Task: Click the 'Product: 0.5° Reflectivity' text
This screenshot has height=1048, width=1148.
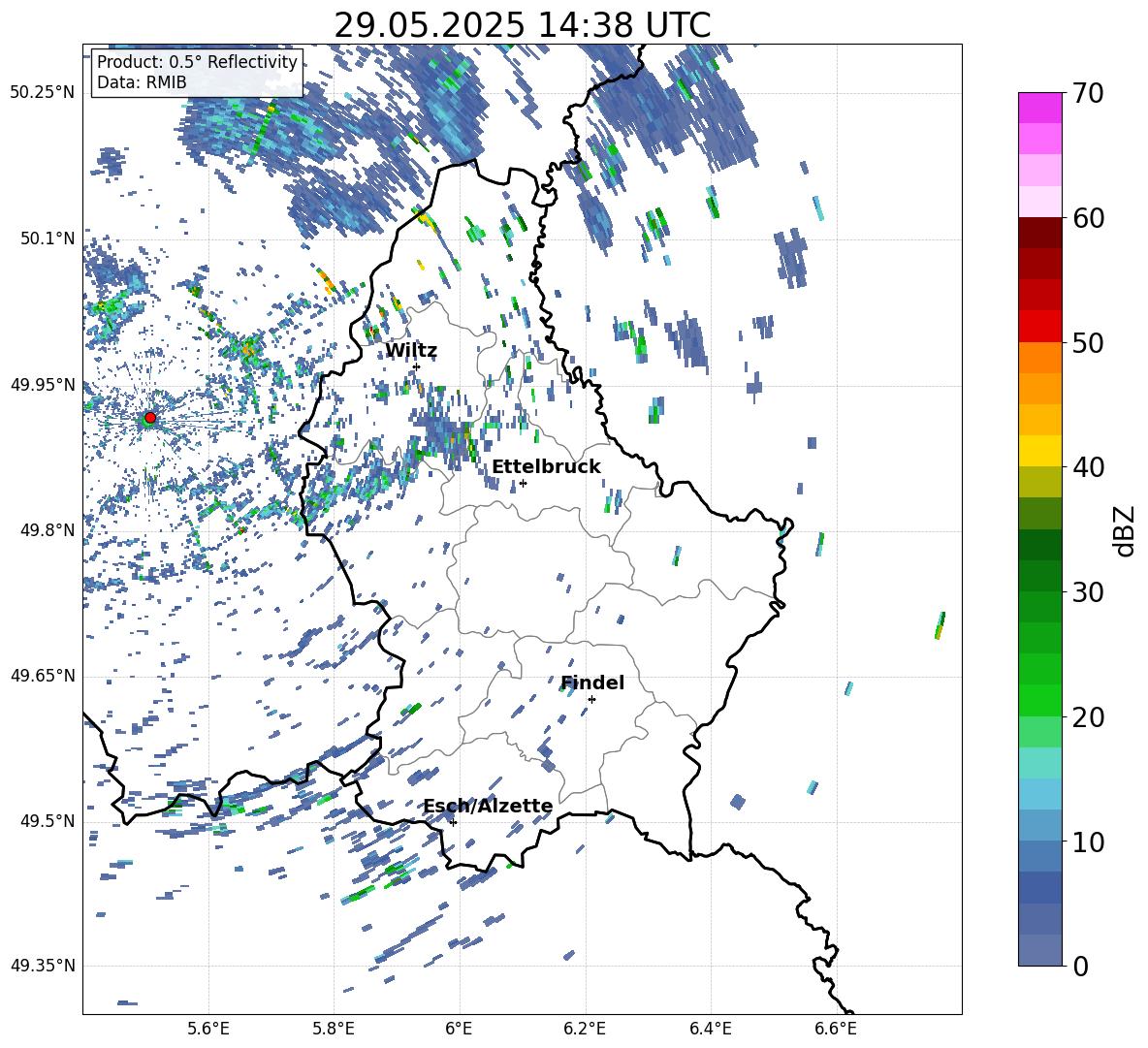Action: pos(197,61)
